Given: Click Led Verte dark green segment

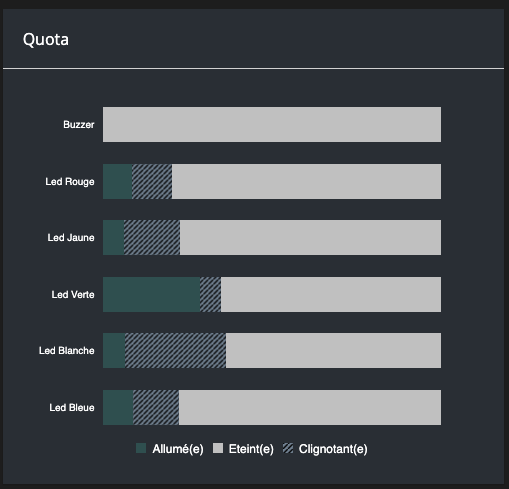Looking at the screenshot, I should (x=151, y=294).
